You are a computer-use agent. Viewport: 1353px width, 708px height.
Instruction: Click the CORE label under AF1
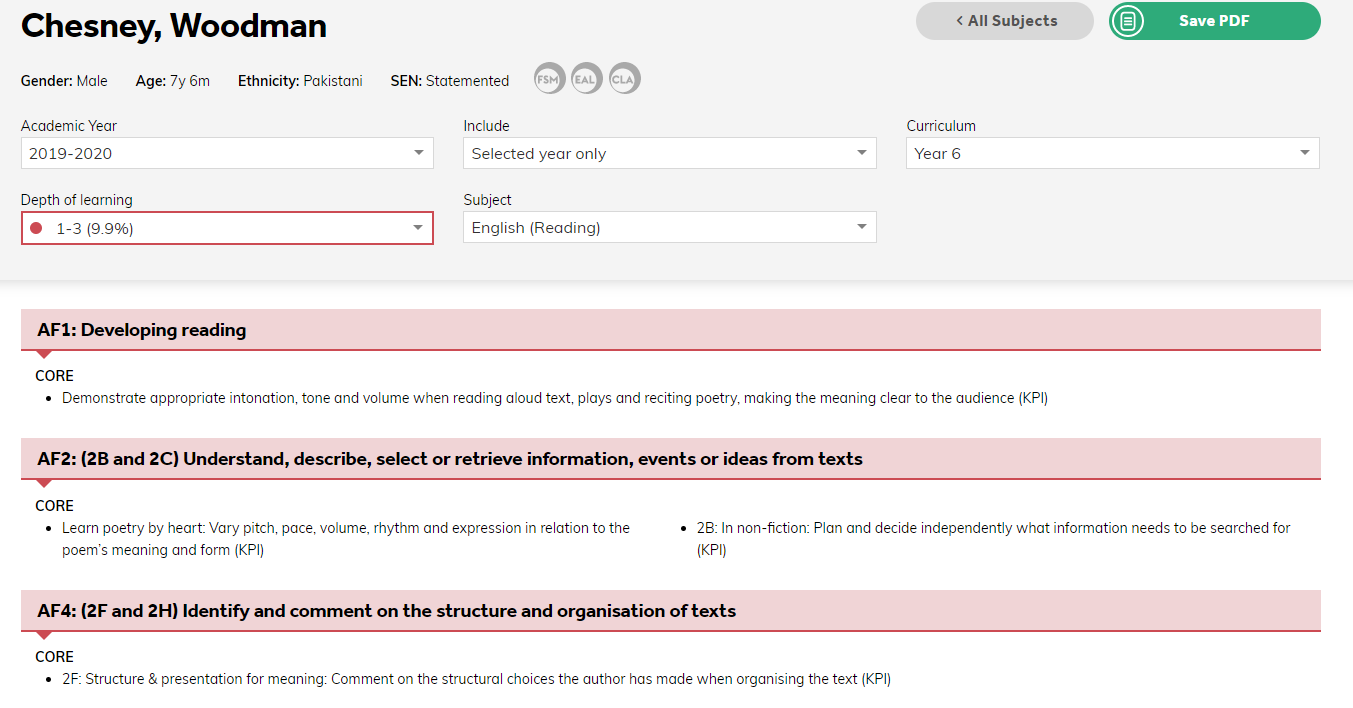point(55,376)
